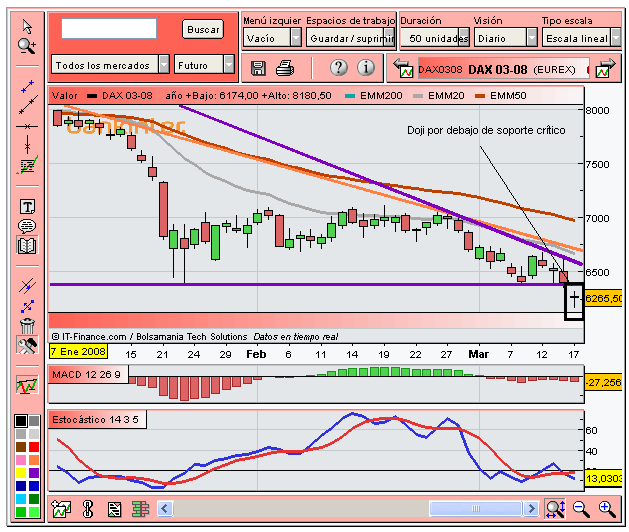Pick the orange color swatch
Image resolution: width=629 pixels, height=532 pixels.
(34, 460)
